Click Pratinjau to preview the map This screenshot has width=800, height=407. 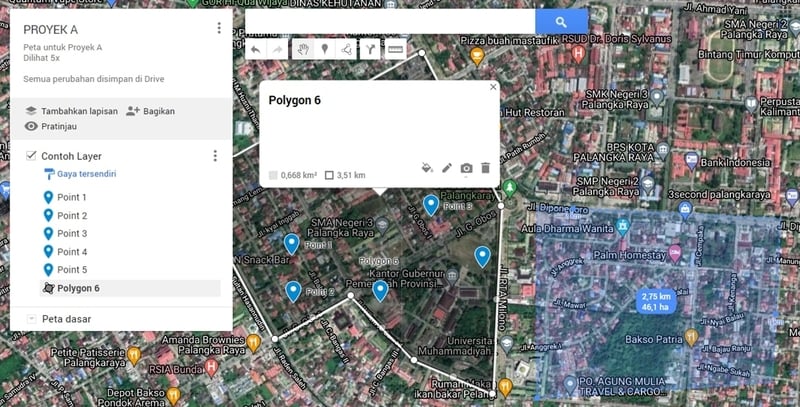click(51, 126)
